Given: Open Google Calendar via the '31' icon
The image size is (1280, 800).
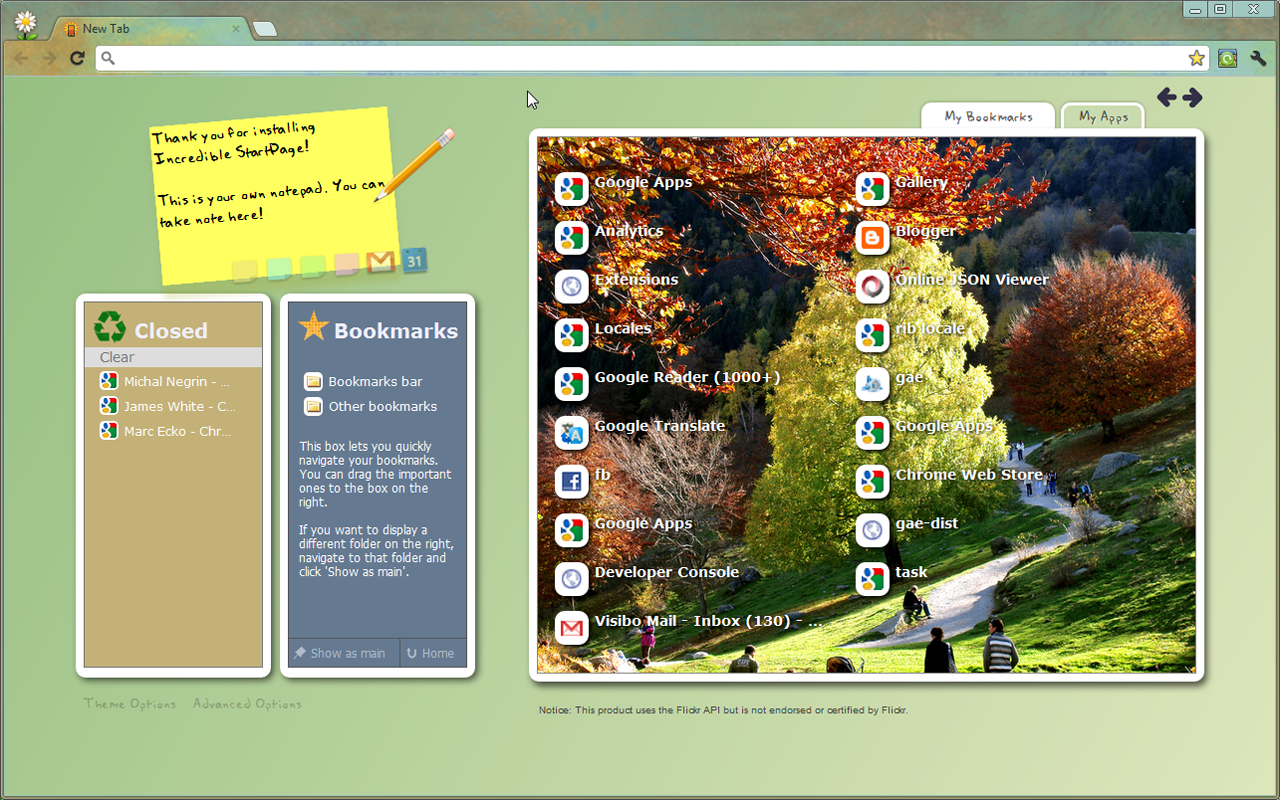Looking at the screenshot, I should coord(413,261).
